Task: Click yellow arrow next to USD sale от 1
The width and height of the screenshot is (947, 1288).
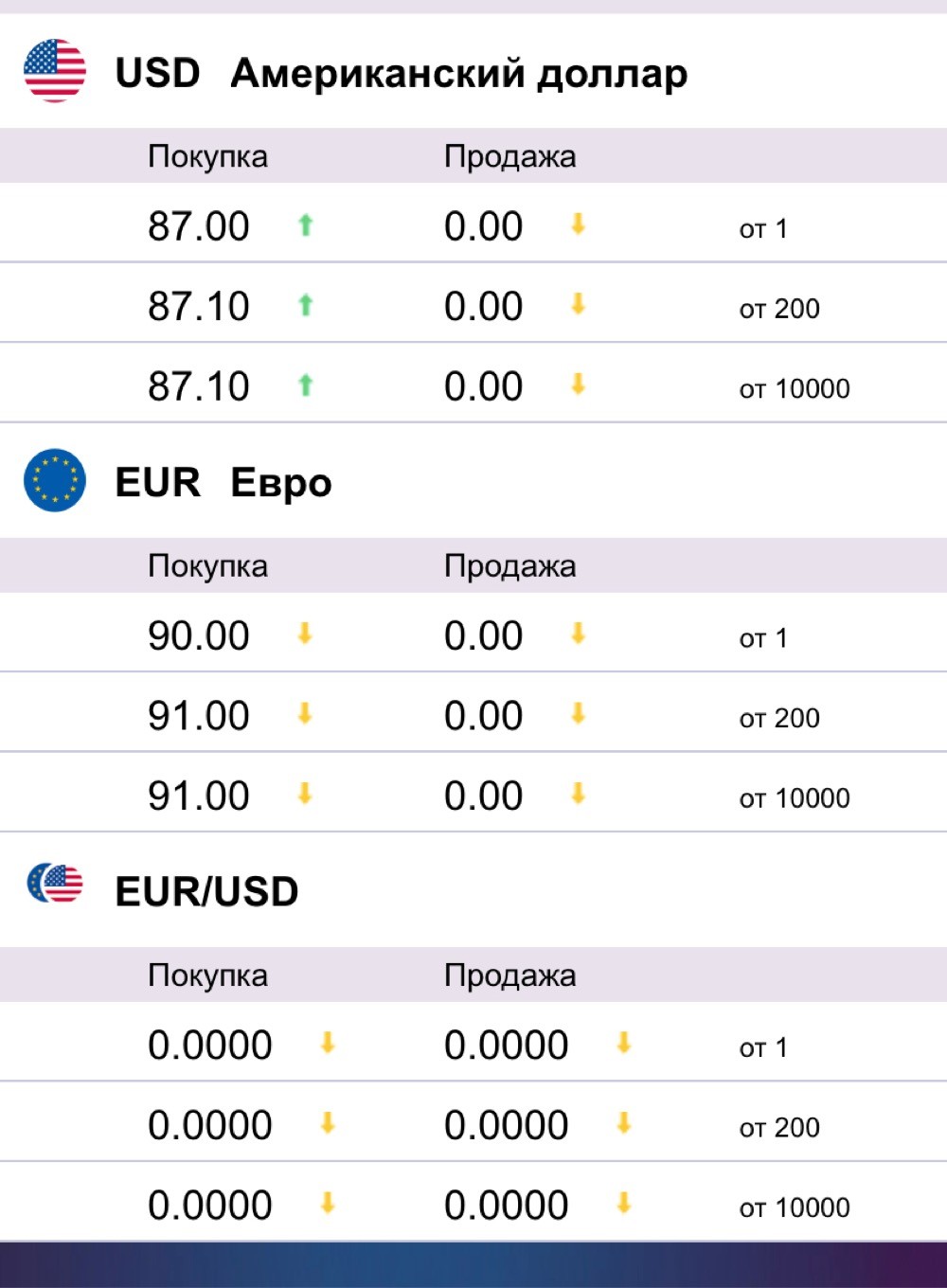Action: coord(578,224)
